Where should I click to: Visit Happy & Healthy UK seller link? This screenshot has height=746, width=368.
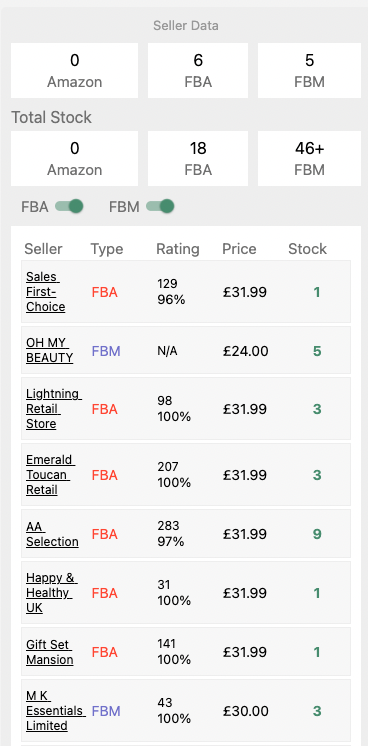(52, 593)
